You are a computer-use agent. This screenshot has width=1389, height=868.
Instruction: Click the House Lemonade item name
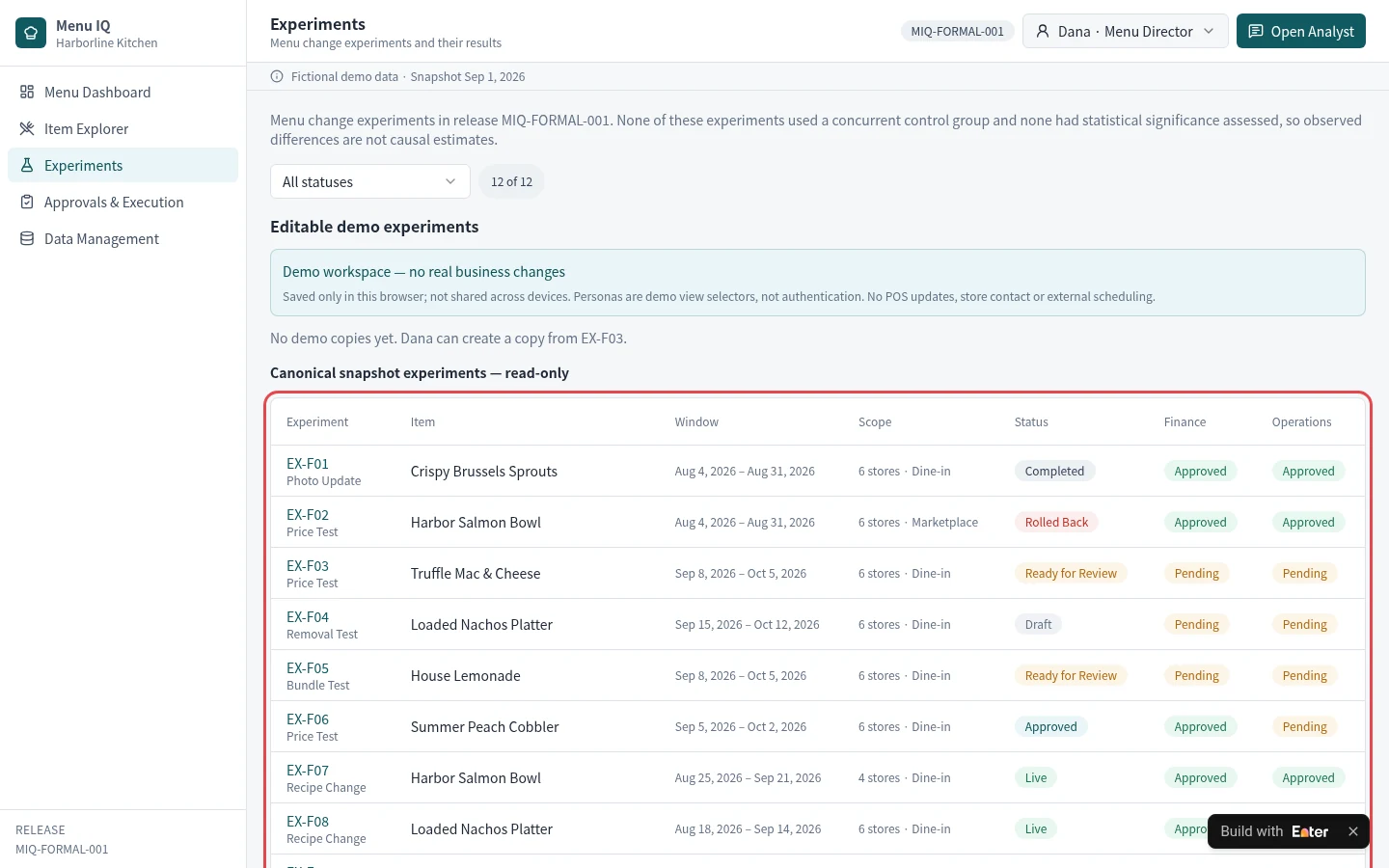tap(466, 675)
